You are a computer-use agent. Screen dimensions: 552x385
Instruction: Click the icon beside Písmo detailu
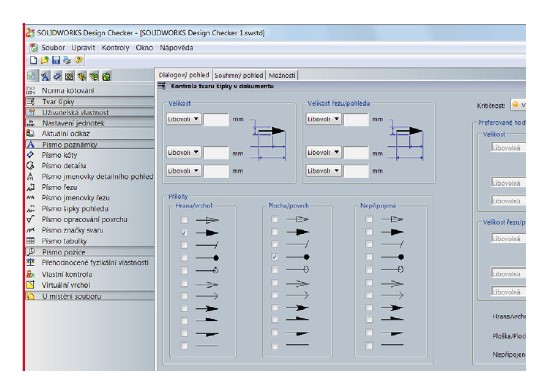(31, 165)
